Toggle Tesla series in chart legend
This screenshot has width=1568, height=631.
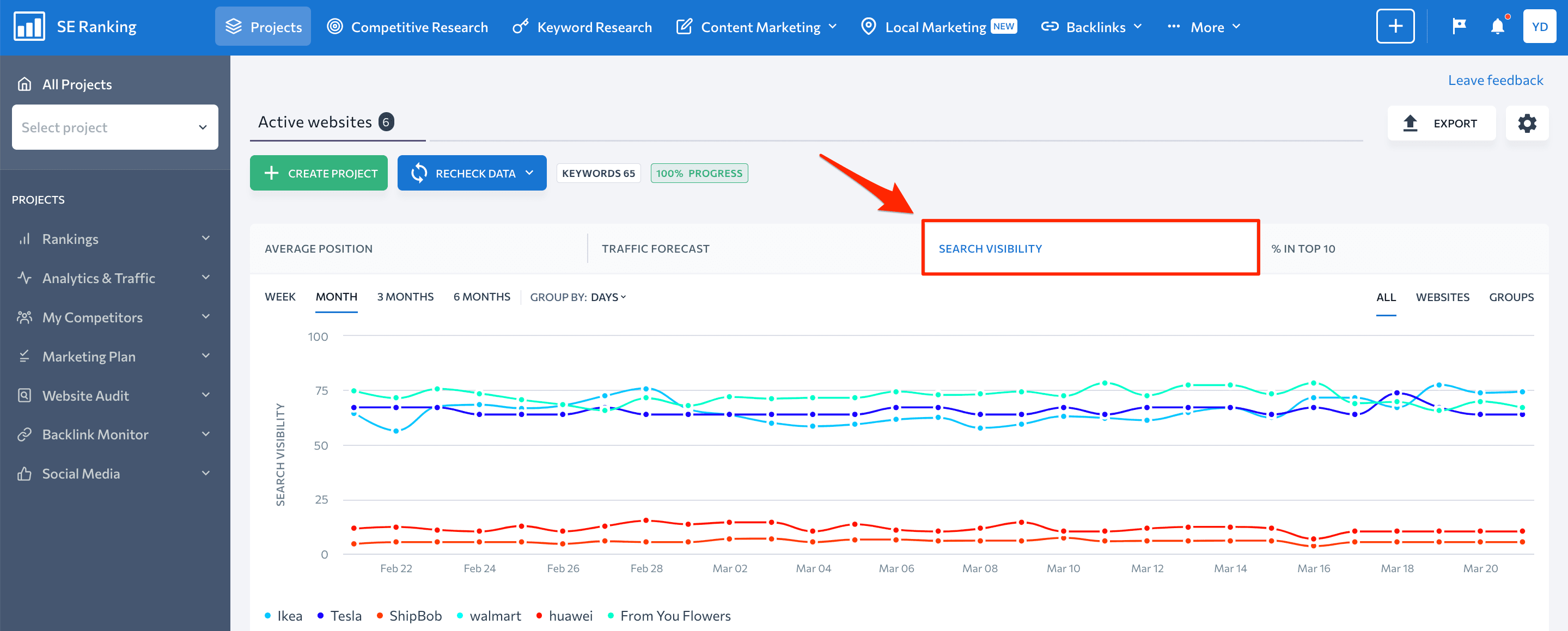339,616
